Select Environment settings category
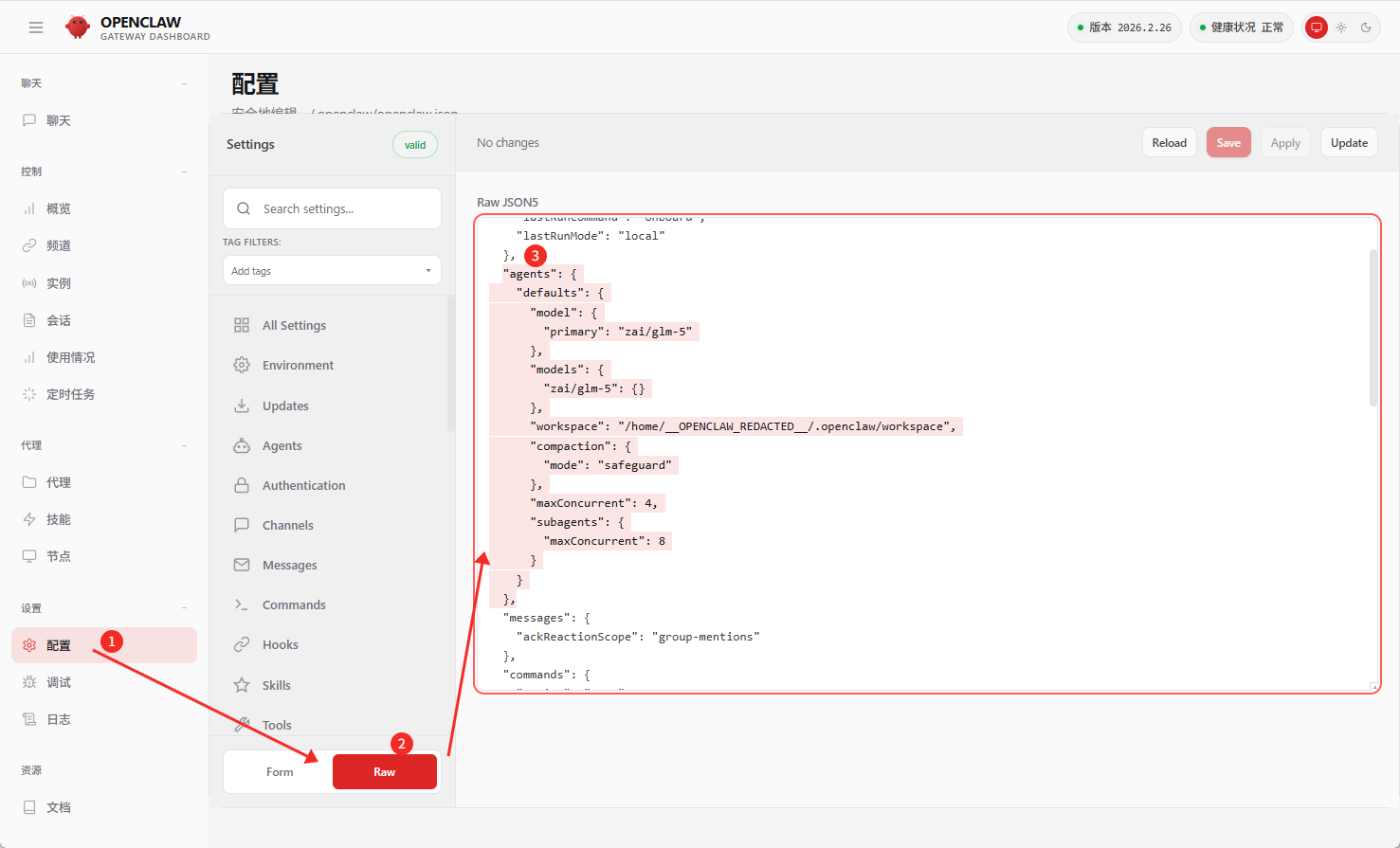 point(298,366)
